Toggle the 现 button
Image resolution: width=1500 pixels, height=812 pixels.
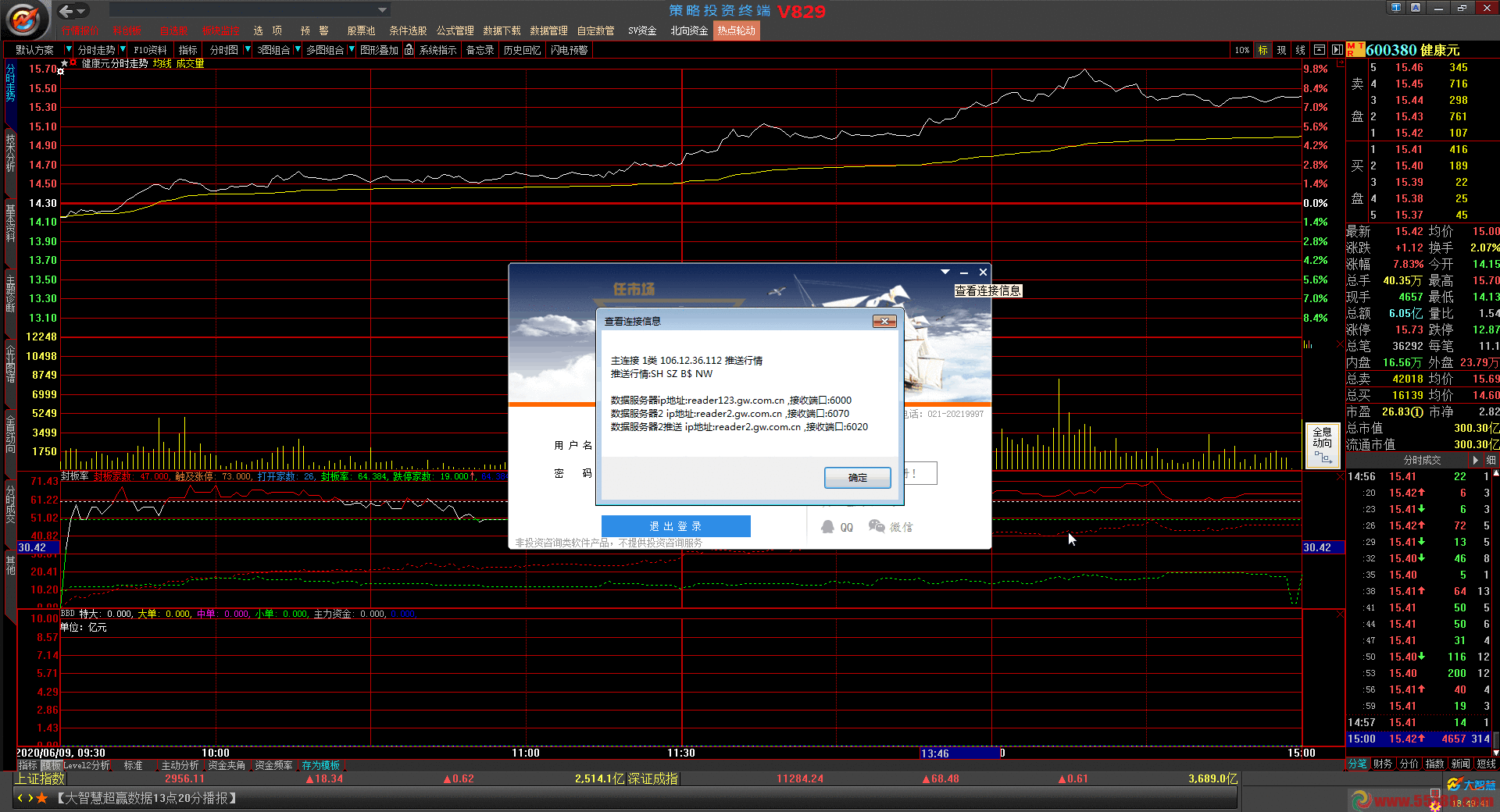1281,50
